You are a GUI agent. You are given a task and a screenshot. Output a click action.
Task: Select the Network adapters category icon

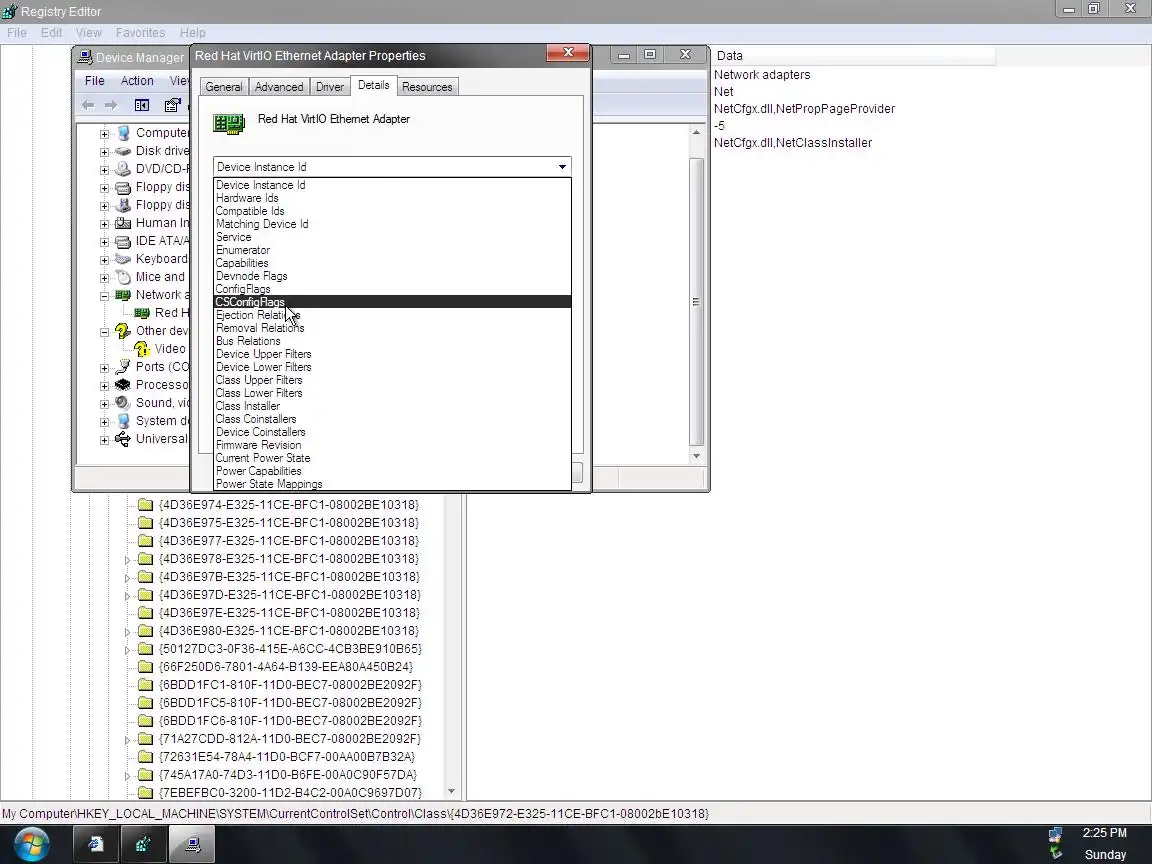click(123, 295)
